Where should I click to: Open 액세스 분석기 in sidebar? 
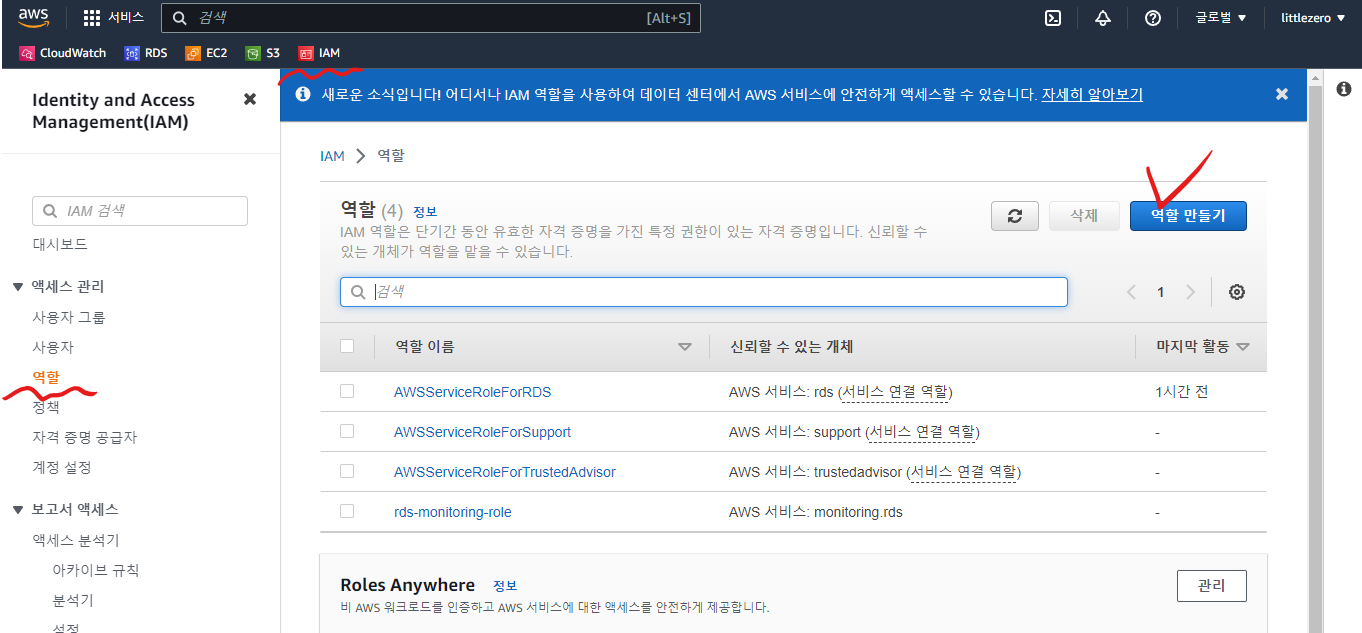click(76, 540)
